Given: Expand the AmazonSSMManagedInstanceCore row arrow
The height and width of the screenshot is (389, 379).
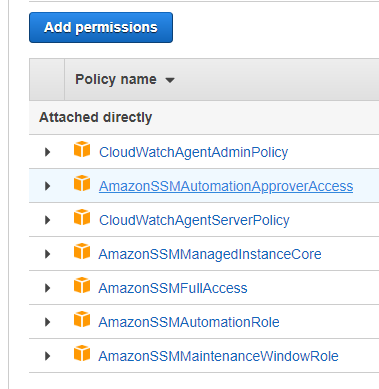Looking at the screenshot, I should pos(48,254).
